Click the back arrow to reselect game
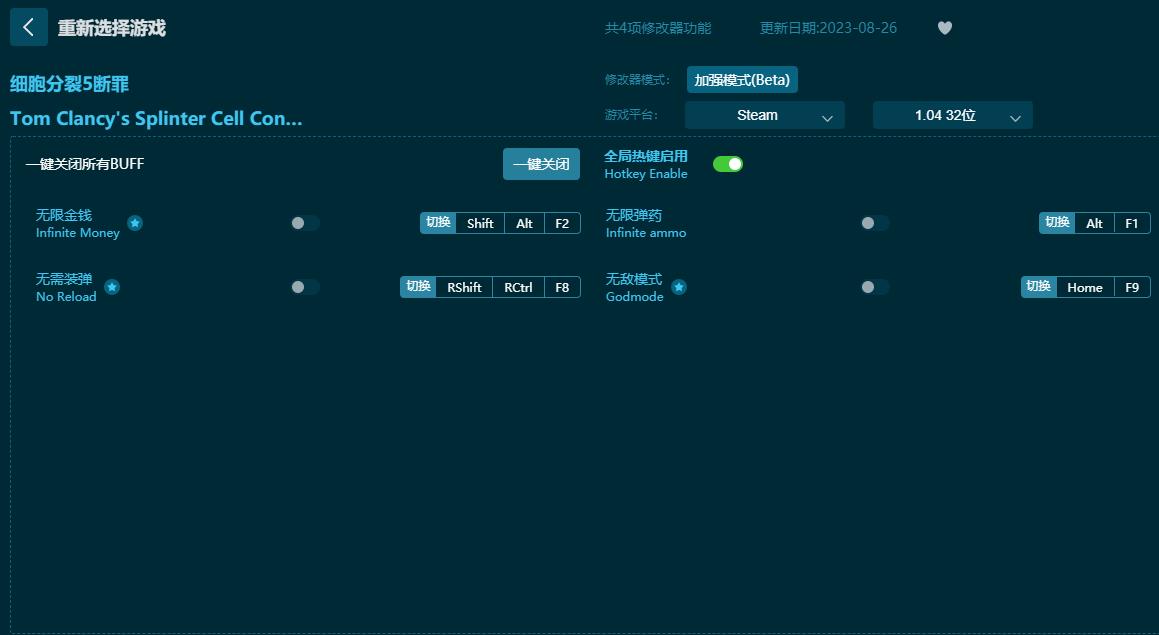This screenshot has height=635, width=1159. click(28, 27)
